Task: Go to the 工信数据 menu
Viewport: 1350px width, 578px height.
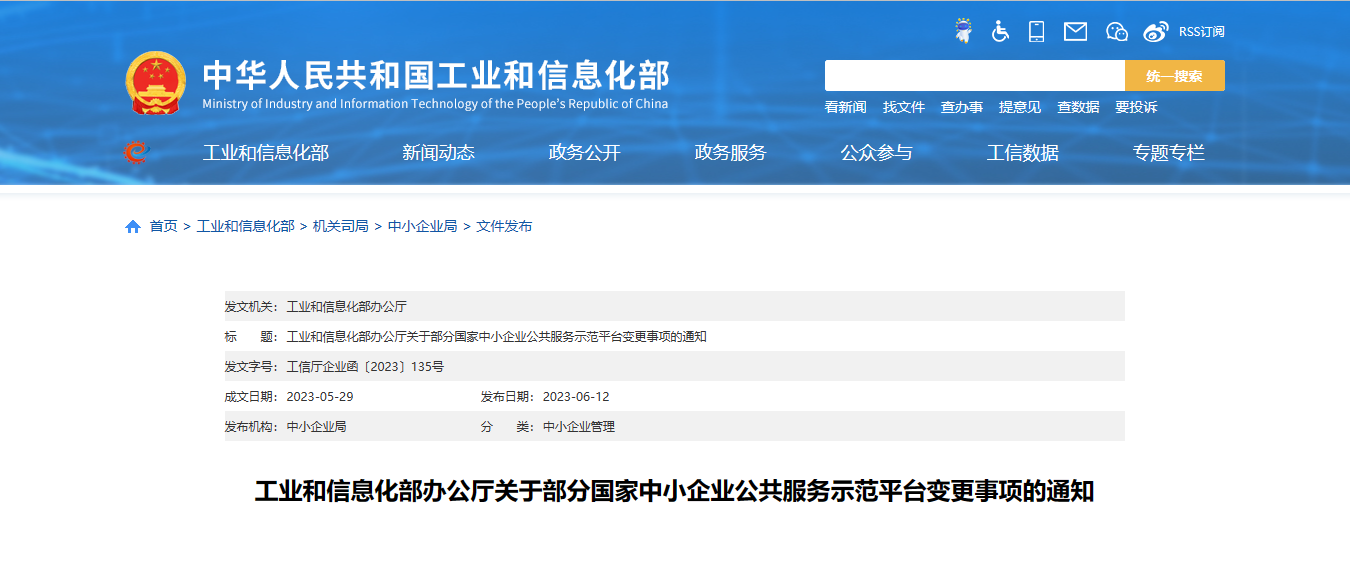Action: click(x=1022, y=153)
